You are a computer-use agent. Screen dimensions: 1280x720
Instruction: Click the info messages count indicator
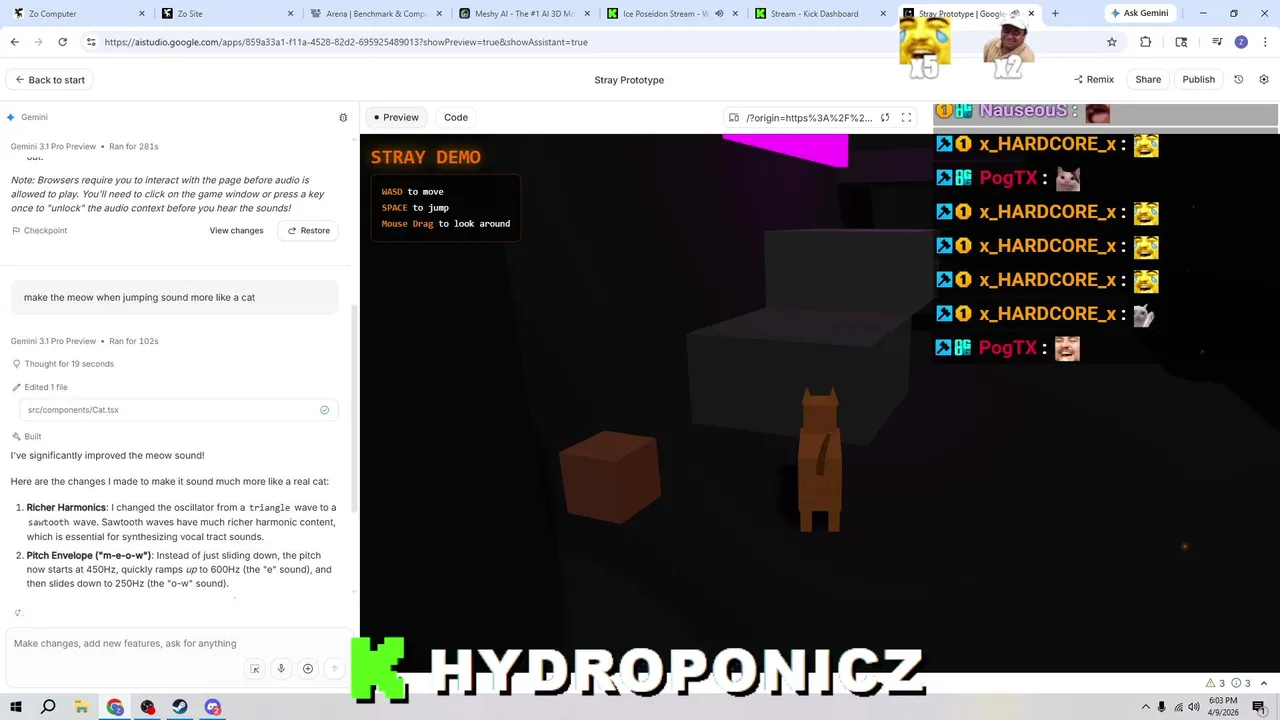tap(1241, 683)
